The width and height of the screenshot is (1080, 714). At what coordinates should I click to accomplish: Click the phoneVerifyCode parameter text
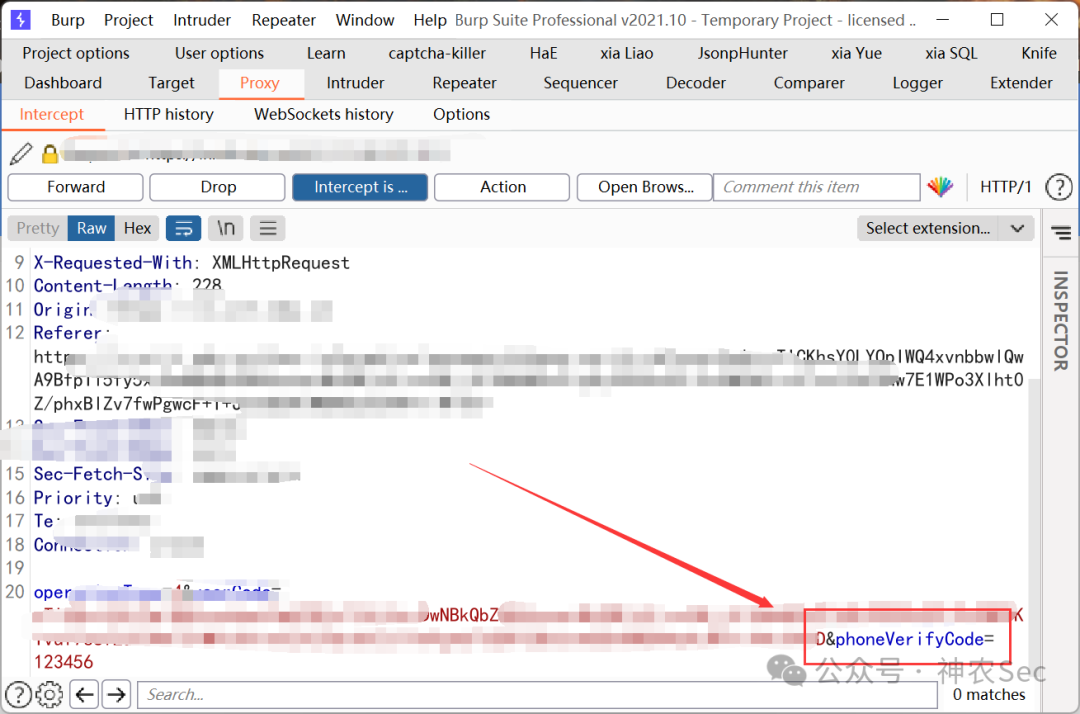910,639
